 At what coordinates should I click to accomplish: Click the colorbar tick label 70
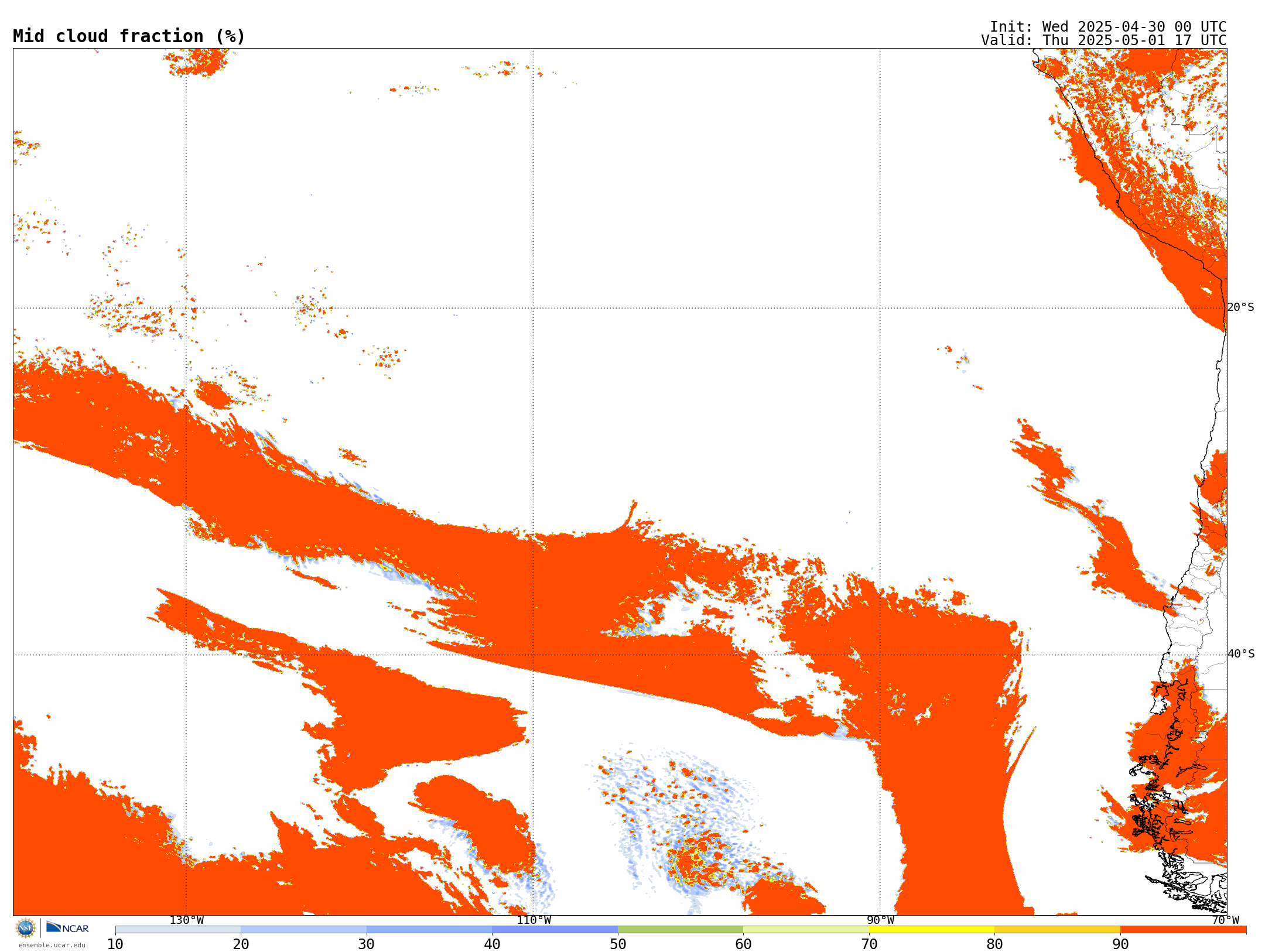coord(869,944)
